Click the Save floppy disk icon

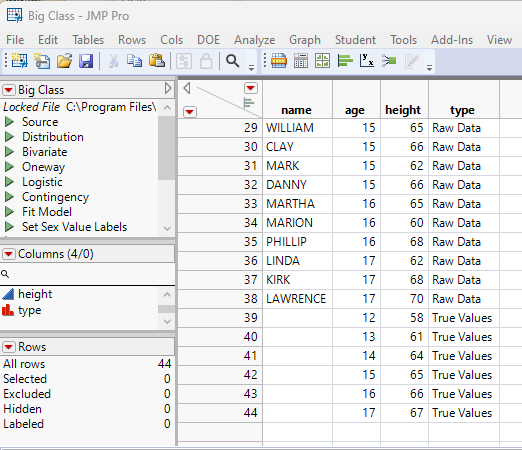(86, 61)
